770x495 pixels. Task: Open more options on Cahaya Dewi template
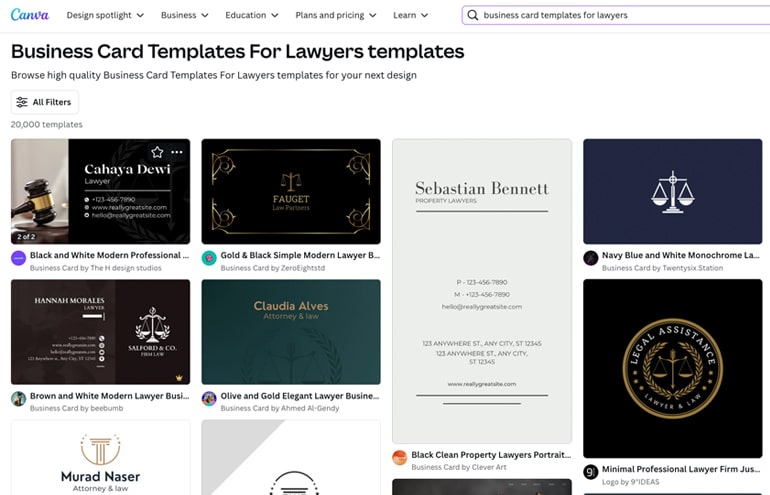[x=177, y=152]
